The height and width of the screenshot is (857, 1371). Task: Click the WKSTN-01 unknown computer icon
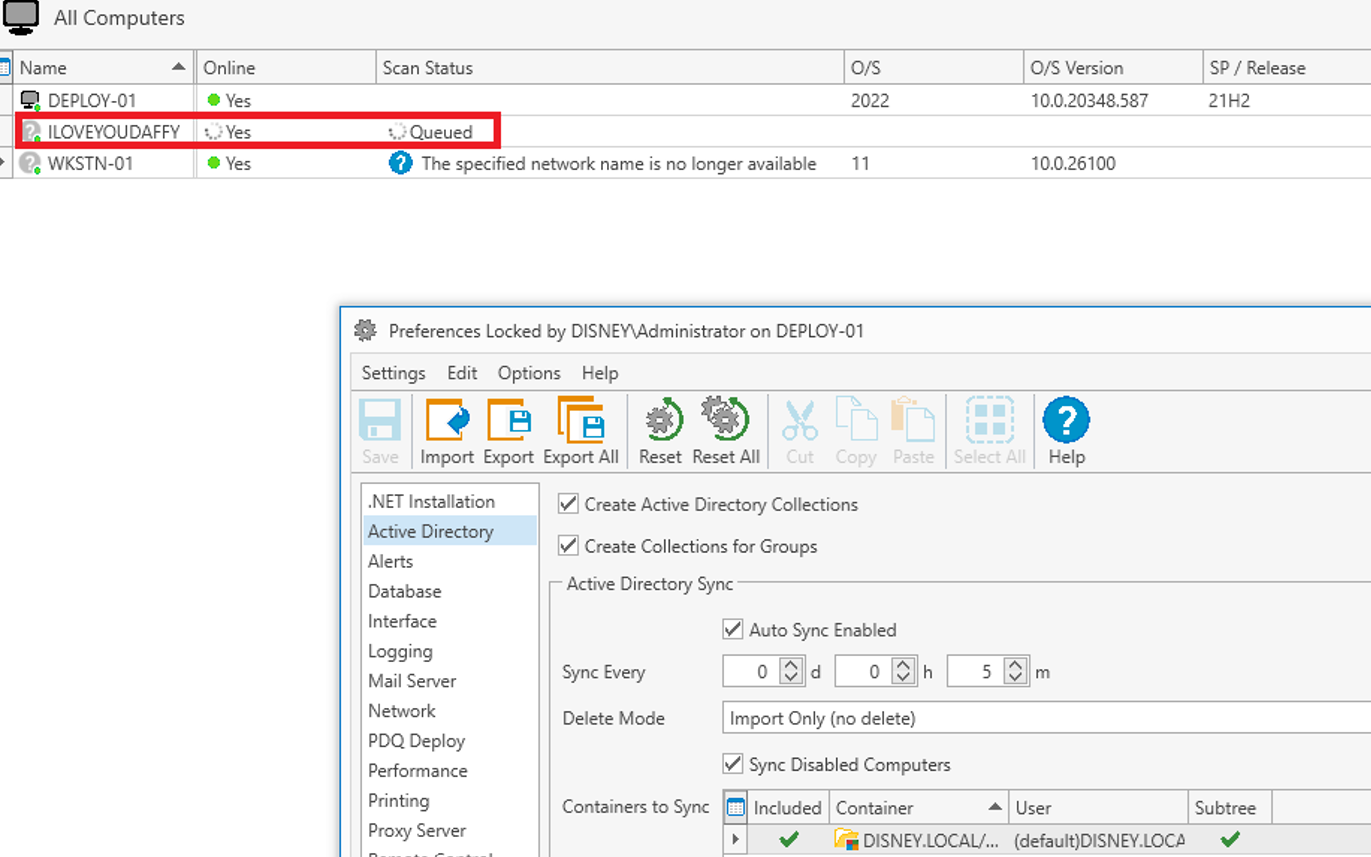pos(31,163)
